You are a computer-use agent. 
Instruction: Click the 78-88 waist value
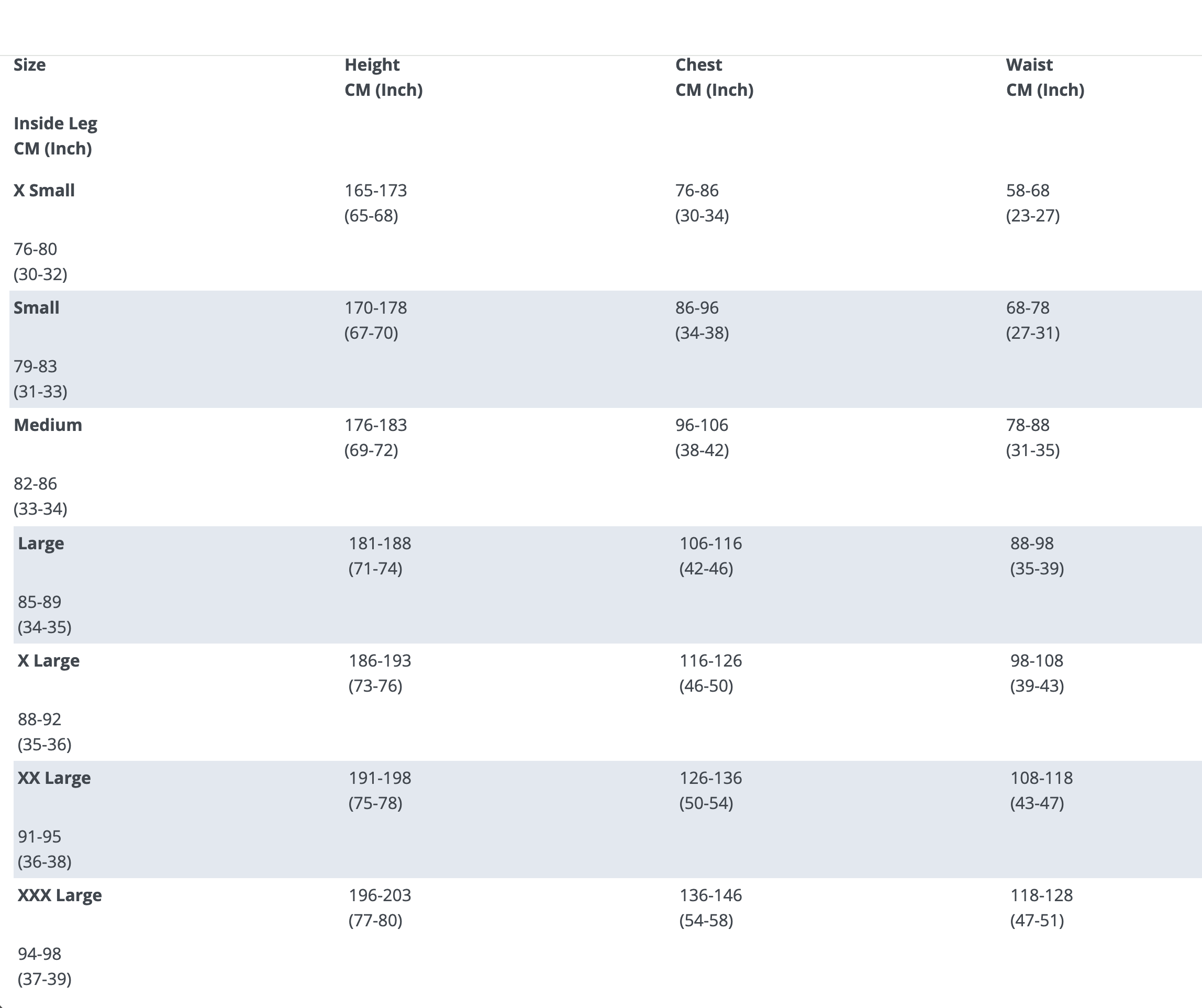click(1028, 425)
